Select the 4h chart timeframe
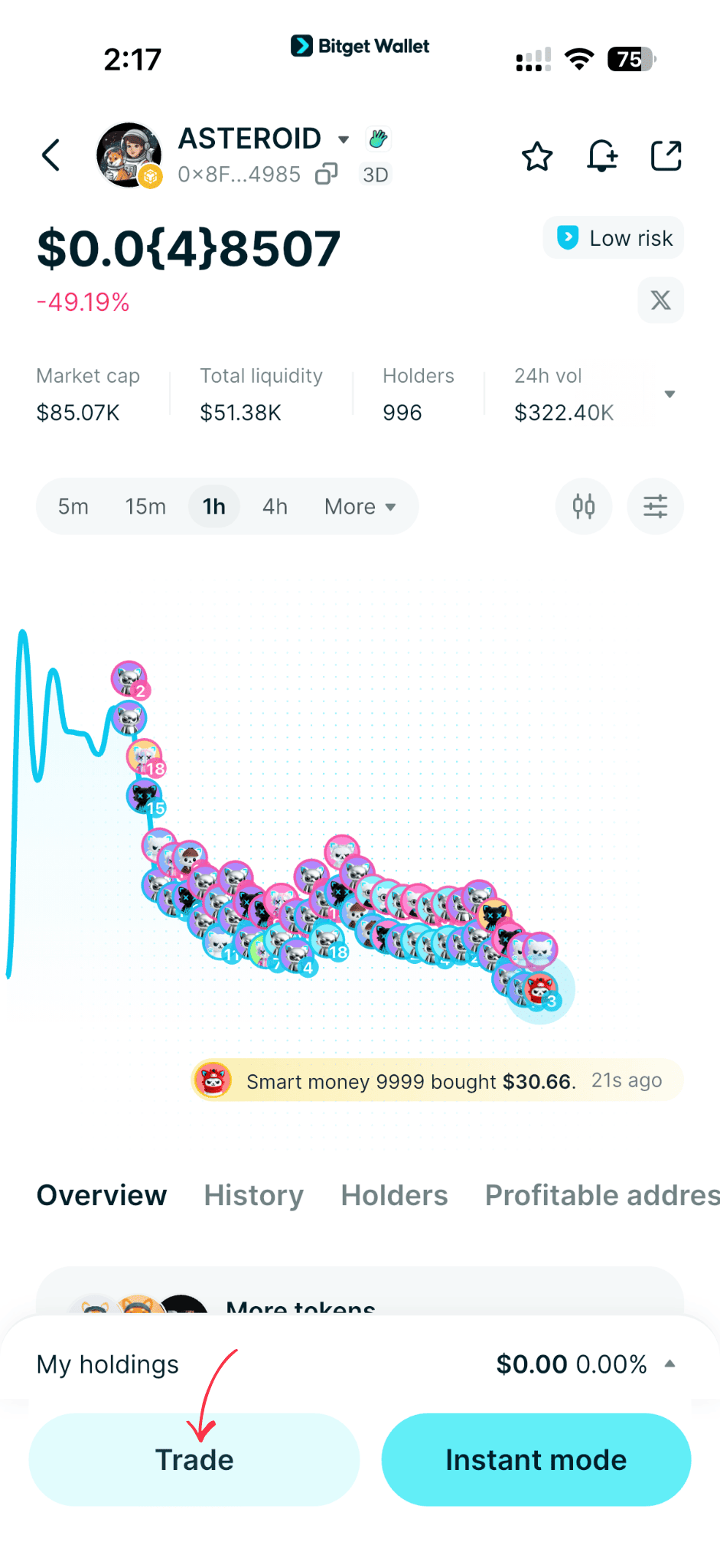 coord(275,506)
